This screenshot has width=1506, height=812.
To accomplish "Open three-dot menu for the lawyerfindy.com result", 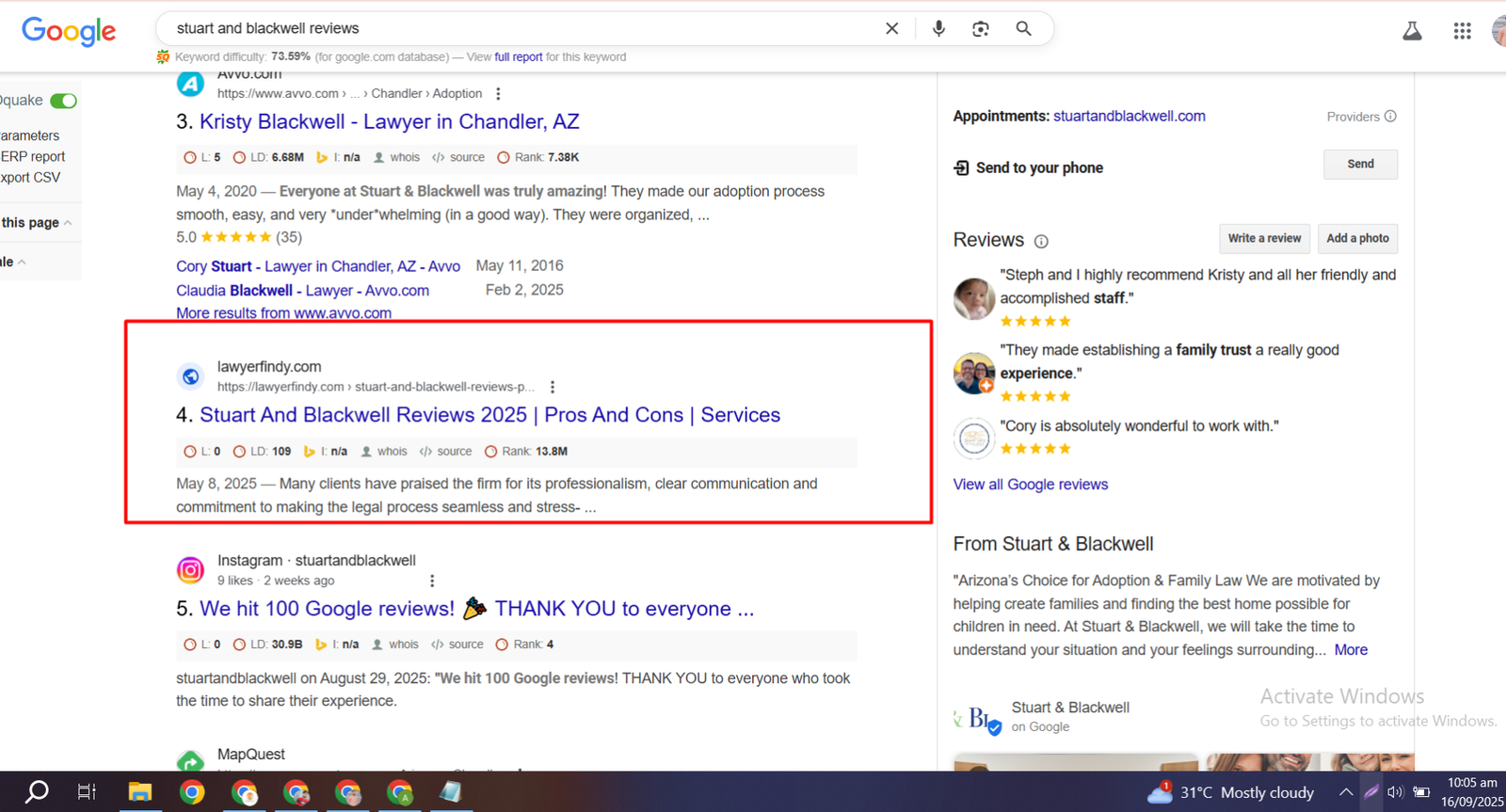I will pyautogui.click(x=553, y=387).
